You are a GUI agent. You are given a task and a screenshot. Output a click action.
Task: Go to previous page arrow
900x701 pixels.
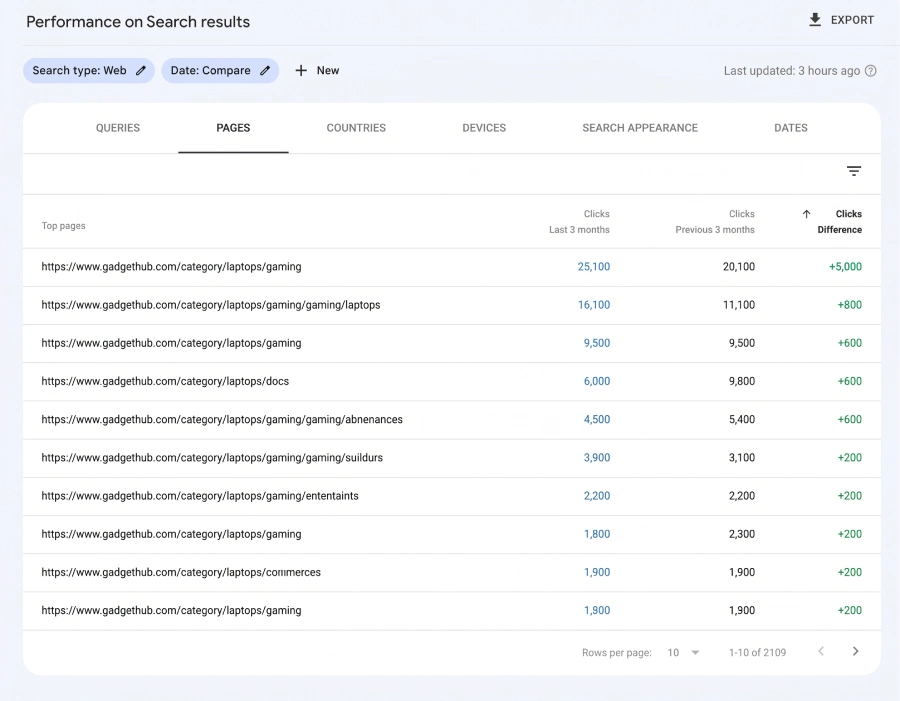click(821, 651)
